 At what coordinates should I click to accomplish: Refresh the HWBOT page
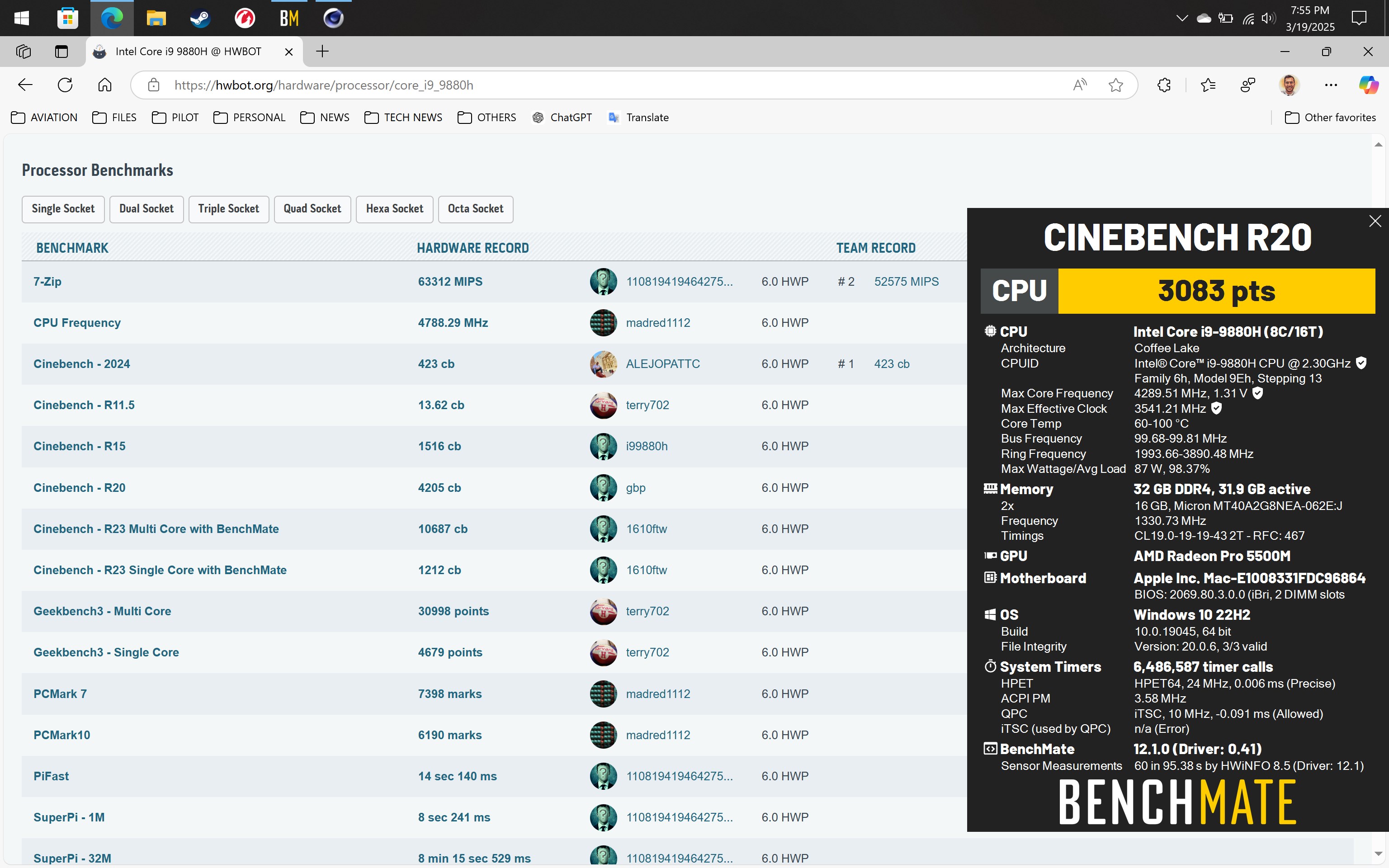coord(65,85)
